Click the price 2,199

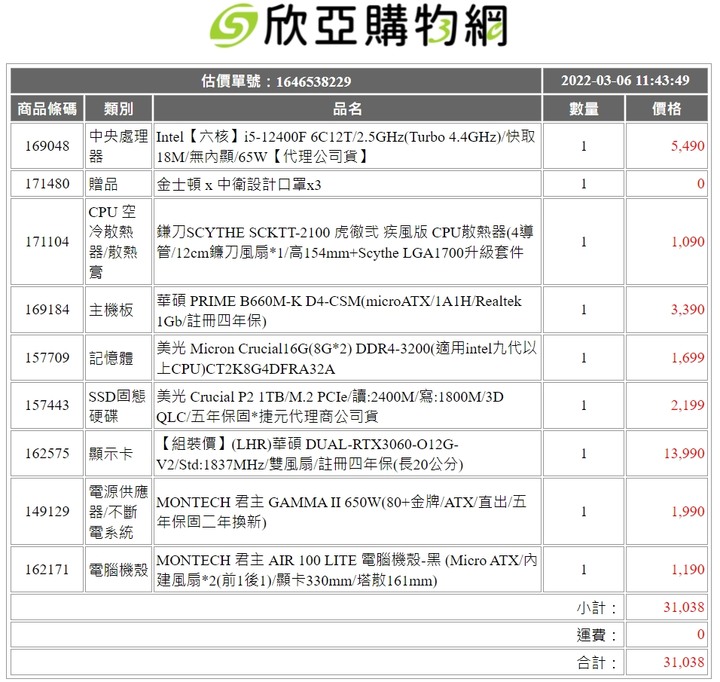pyautogui.click(x=687, y=405)
